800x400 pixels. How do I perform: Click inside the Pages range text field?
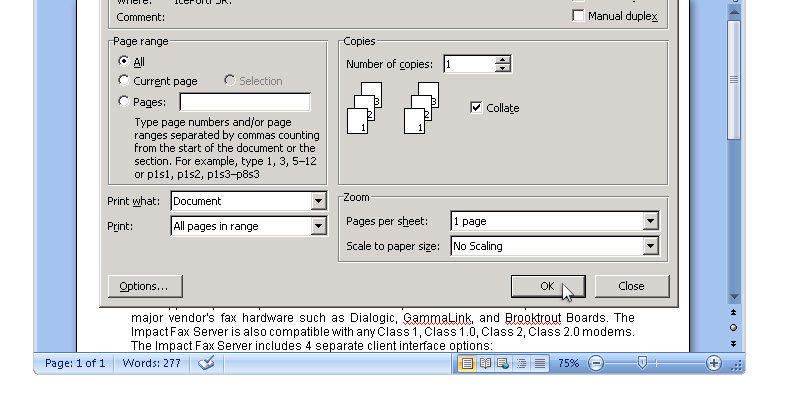point(245,102)
